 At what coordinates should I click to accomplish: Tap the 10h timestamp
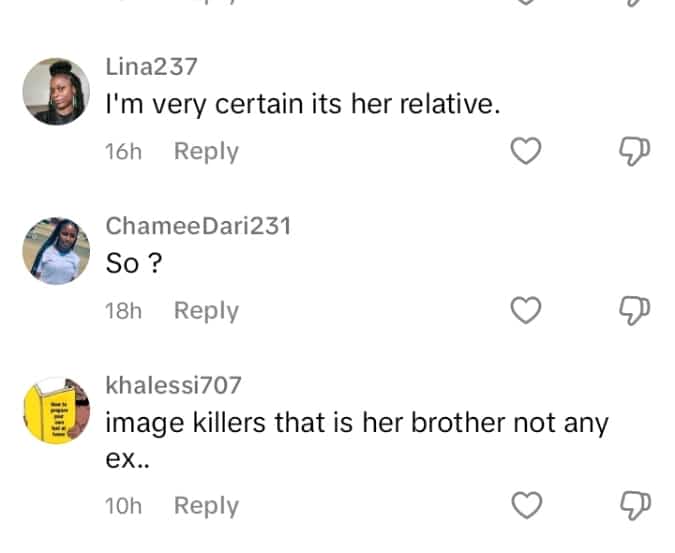(123, 506)
